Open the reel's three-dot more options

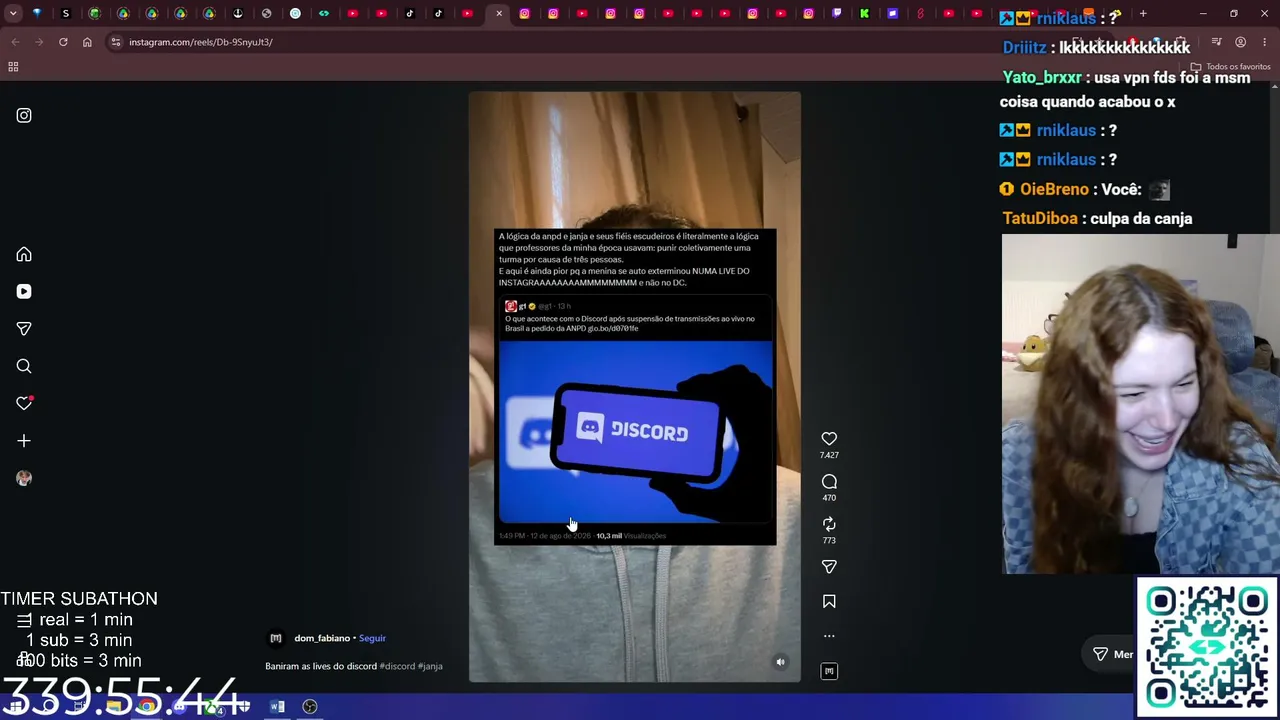[x=829, y=636]
